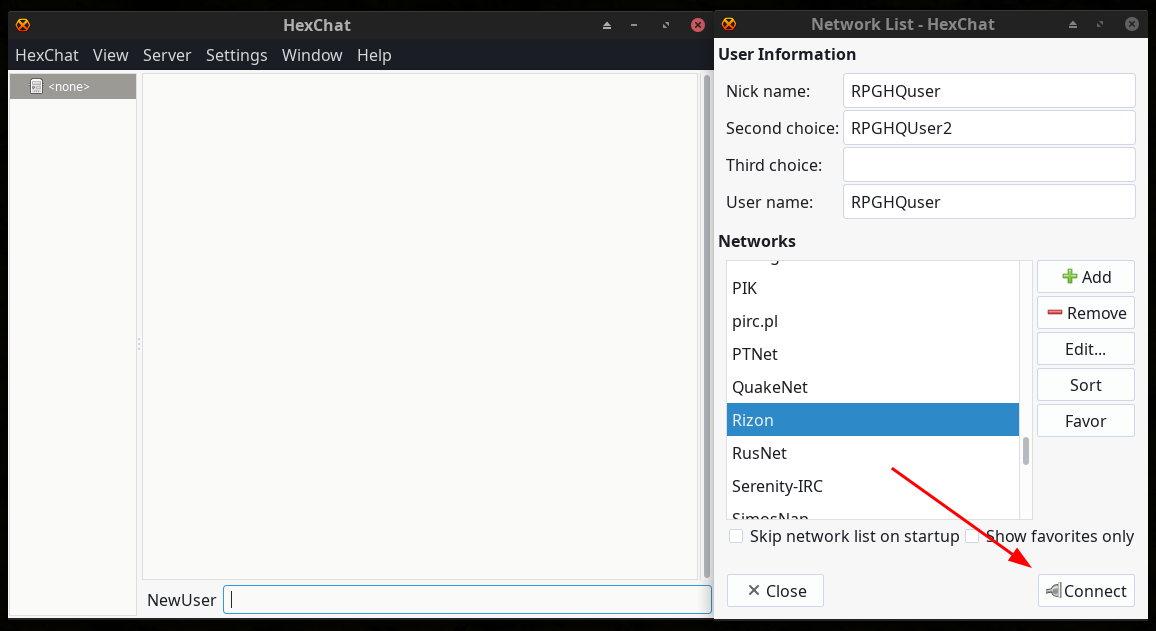The height and width of the screenshot is (631, 1156).
Task: Select the highlighted Rizon network
Action: tap(873, 419)
